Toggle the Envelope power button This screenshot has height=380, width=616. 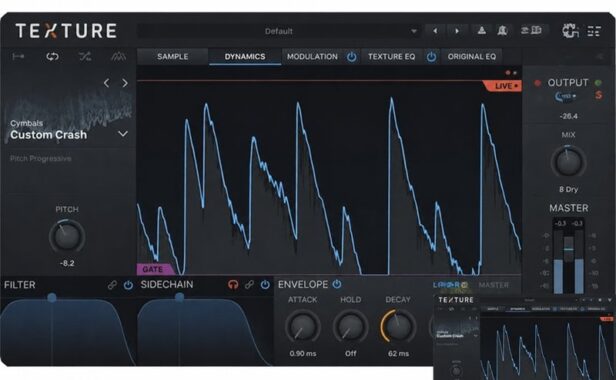[x=337, y=284]
